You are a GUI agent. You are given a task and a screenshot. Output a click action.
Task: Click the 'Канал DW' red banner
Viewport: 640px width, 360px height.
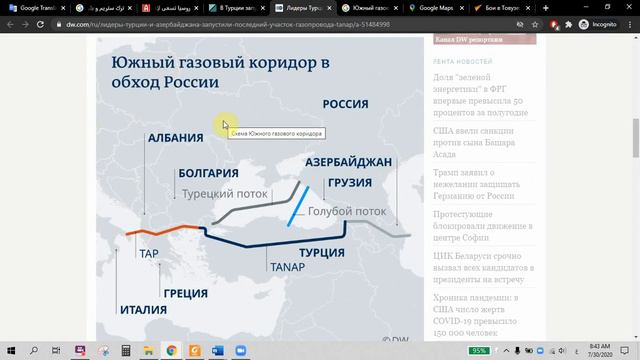484,39
